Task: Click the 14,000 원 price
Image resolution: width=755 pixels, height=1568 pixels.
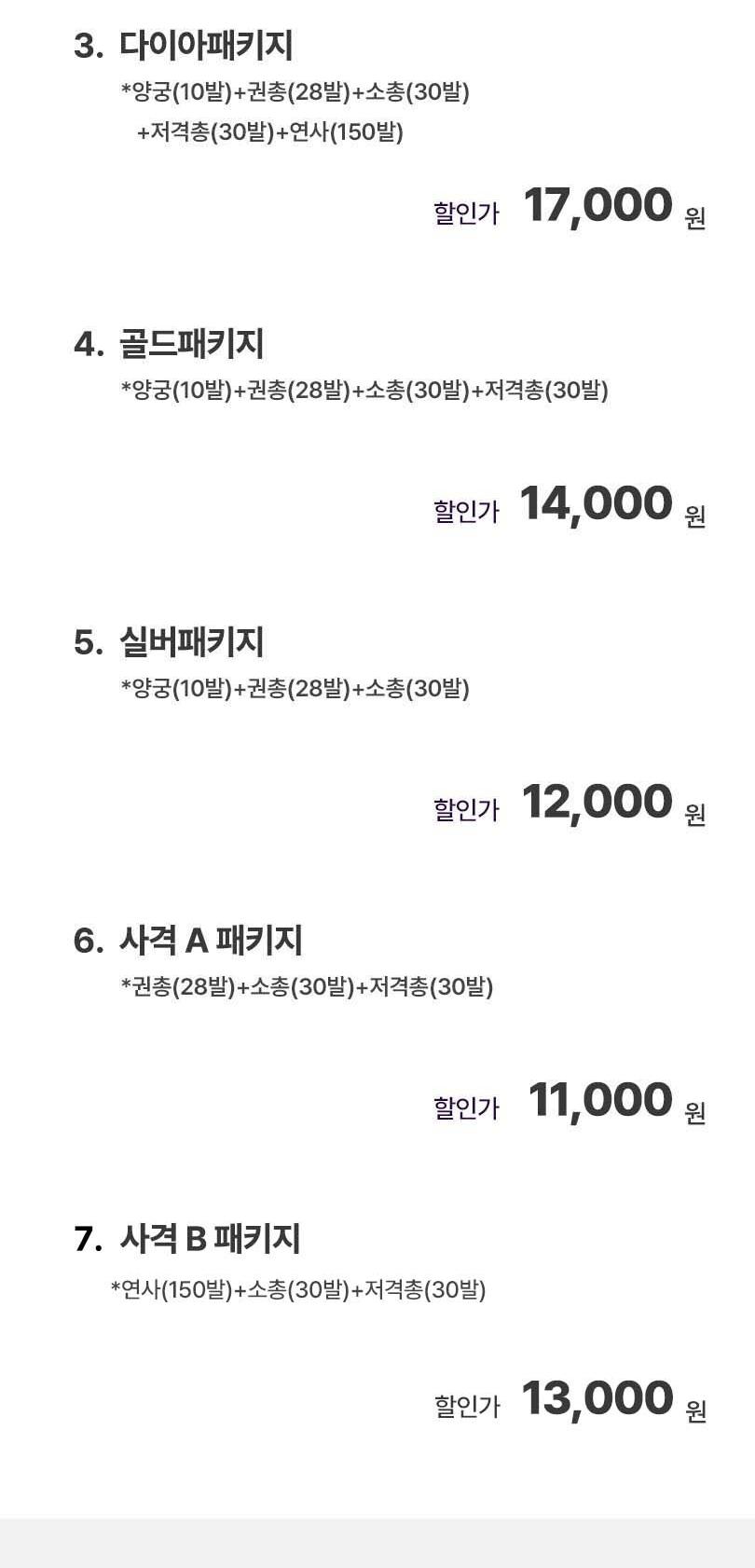Action: pyautogui.click(x=612, y=505)
